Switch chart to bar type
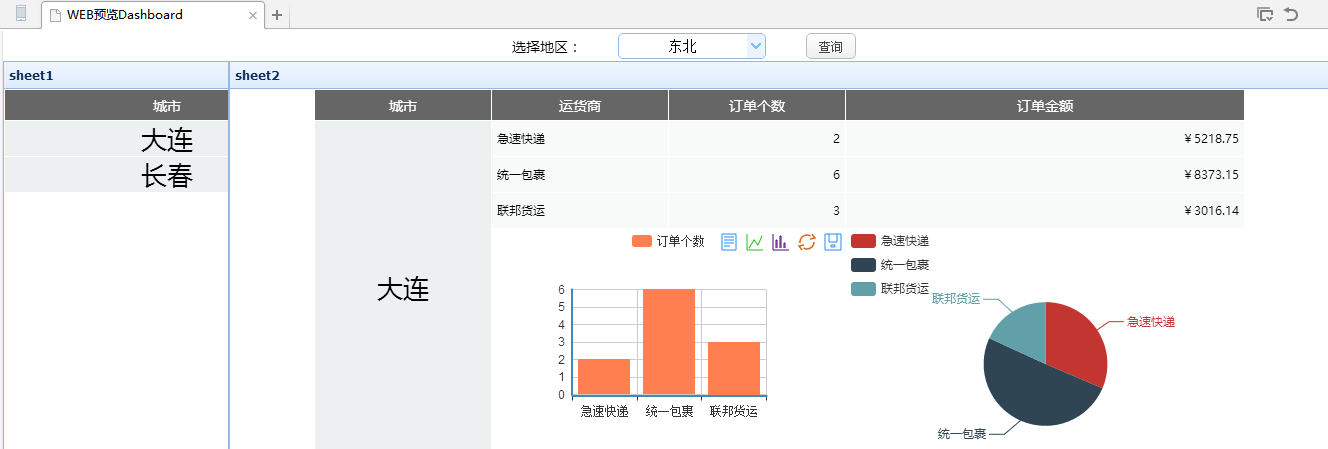This screenshot has width=1328, height=449. (x=781, y=242)
